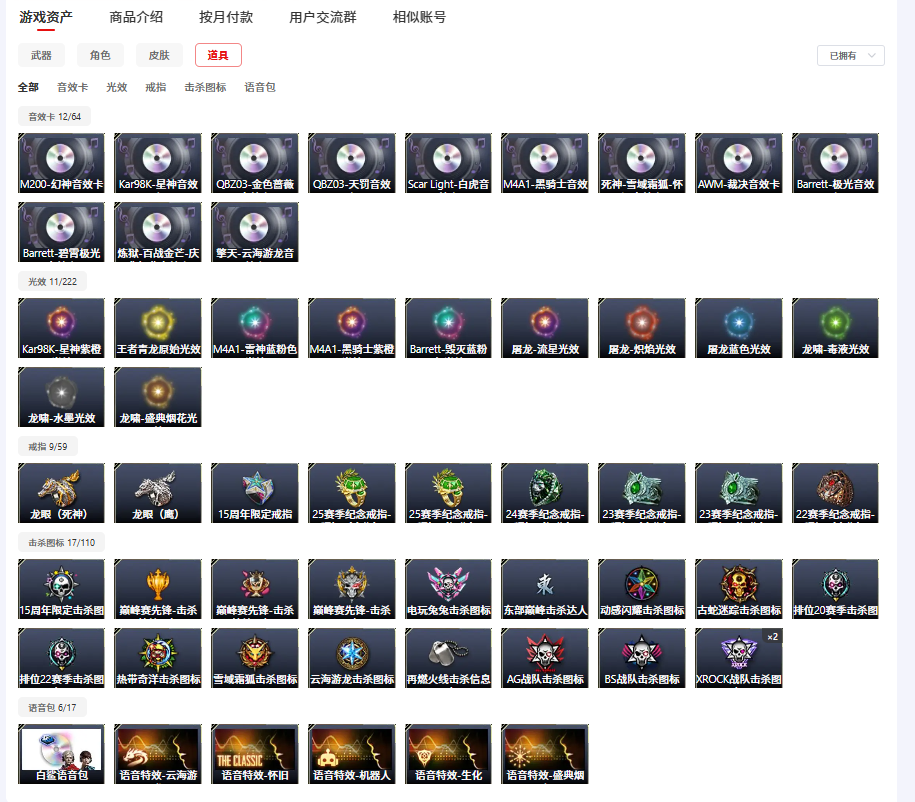
Task: Select the Kar98K-星神音效 card
Action: click(158, 163)
